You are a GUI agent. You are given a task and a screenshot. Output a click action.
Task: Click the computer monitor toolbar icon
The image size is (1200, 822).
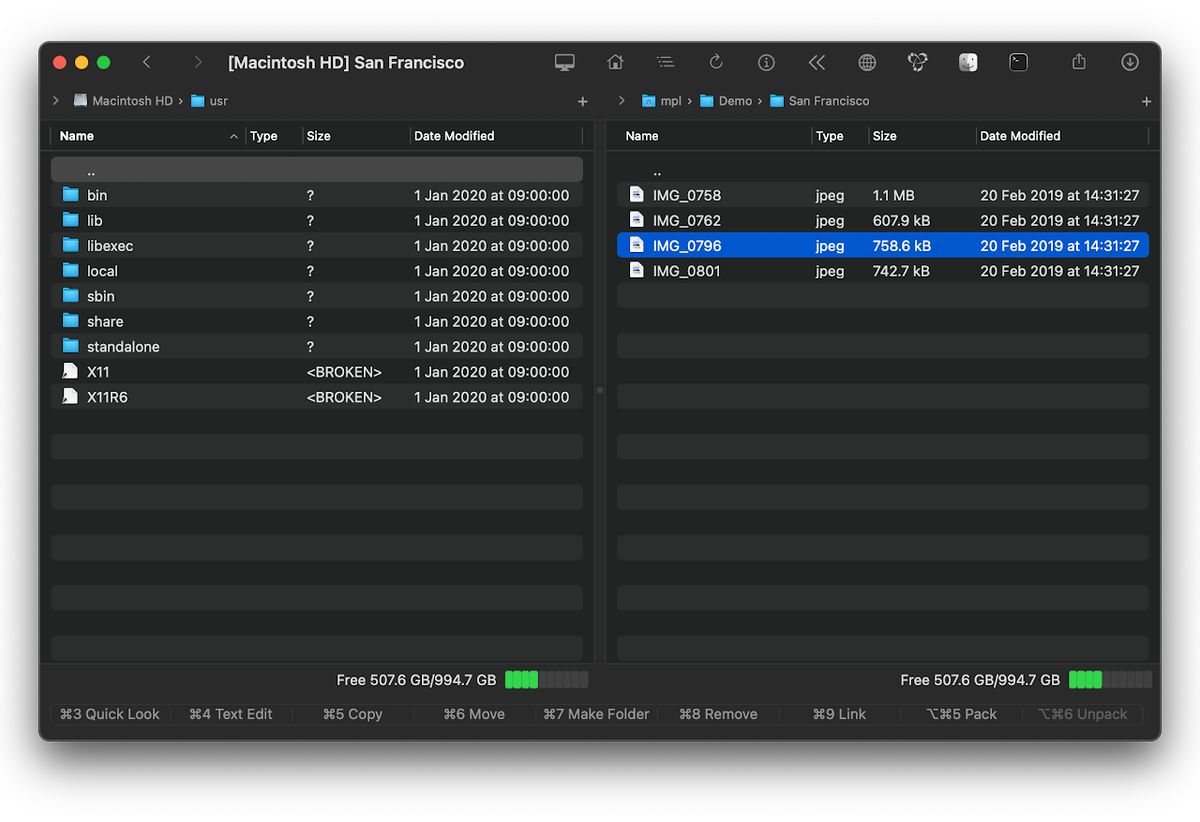pos(565,62)
